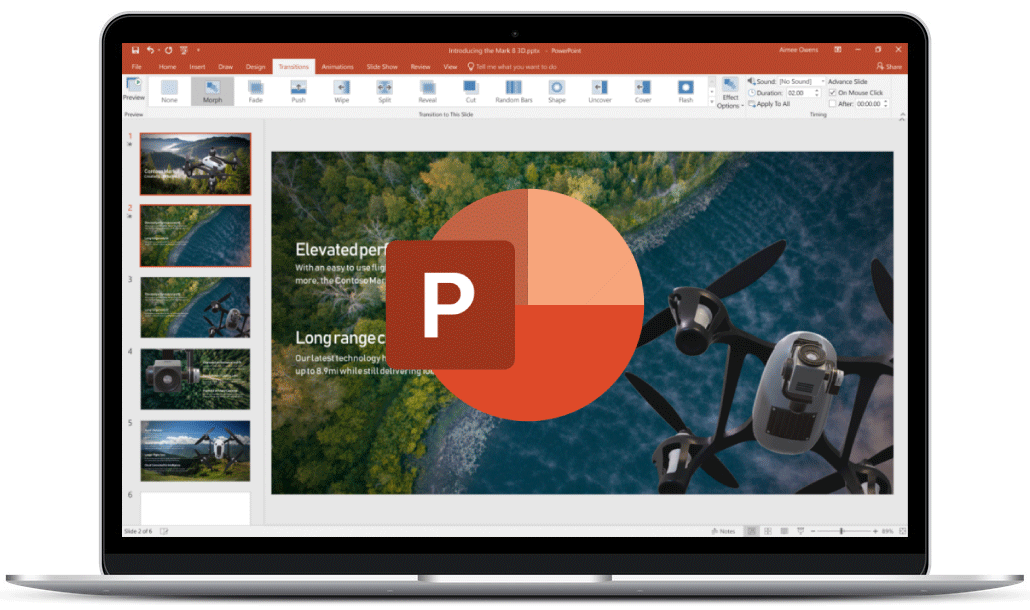Switch to Normal view icon in status bar

(751, 531)
